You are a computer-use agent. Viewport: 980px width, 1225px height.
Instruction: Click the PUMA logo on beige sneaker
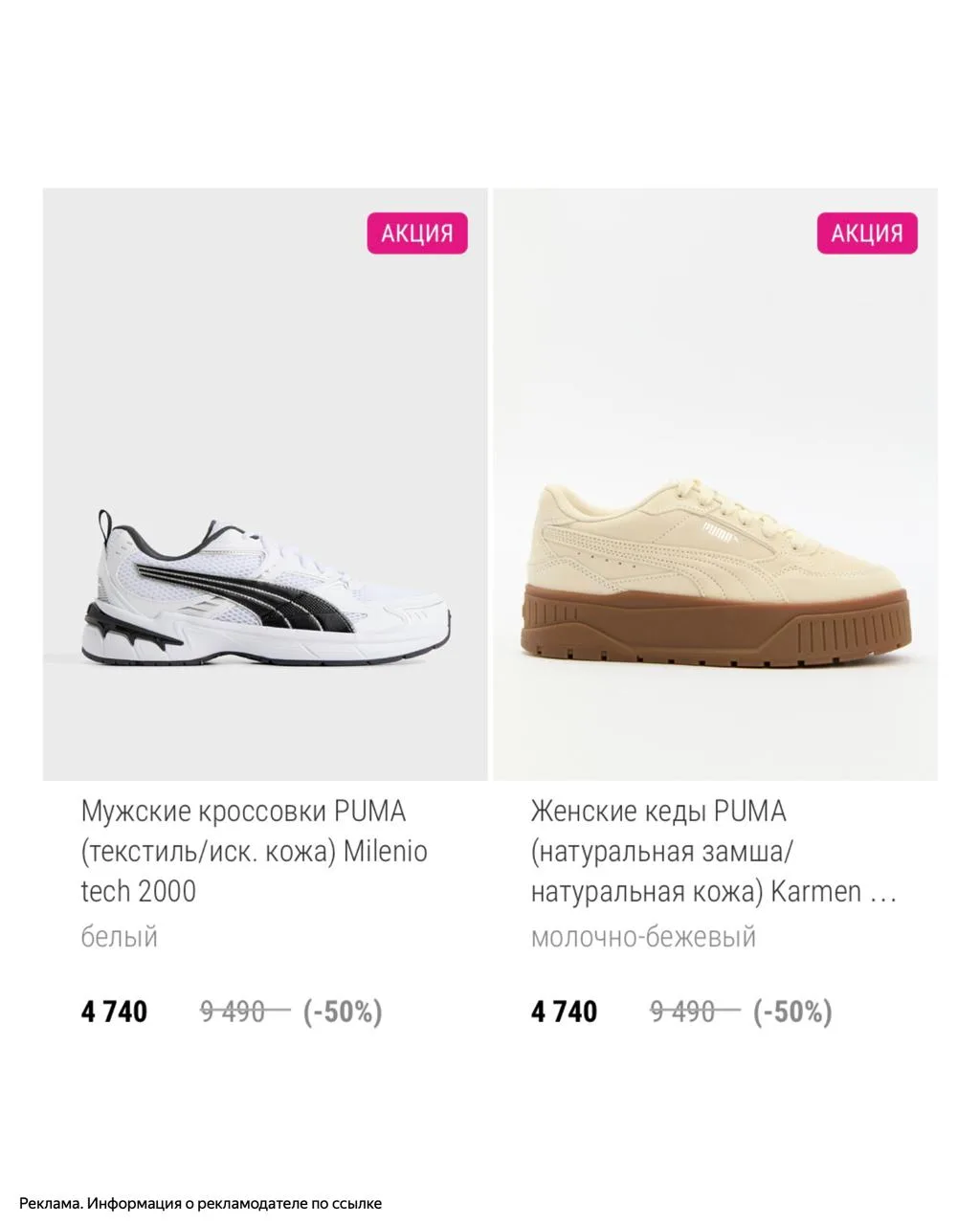718,531
